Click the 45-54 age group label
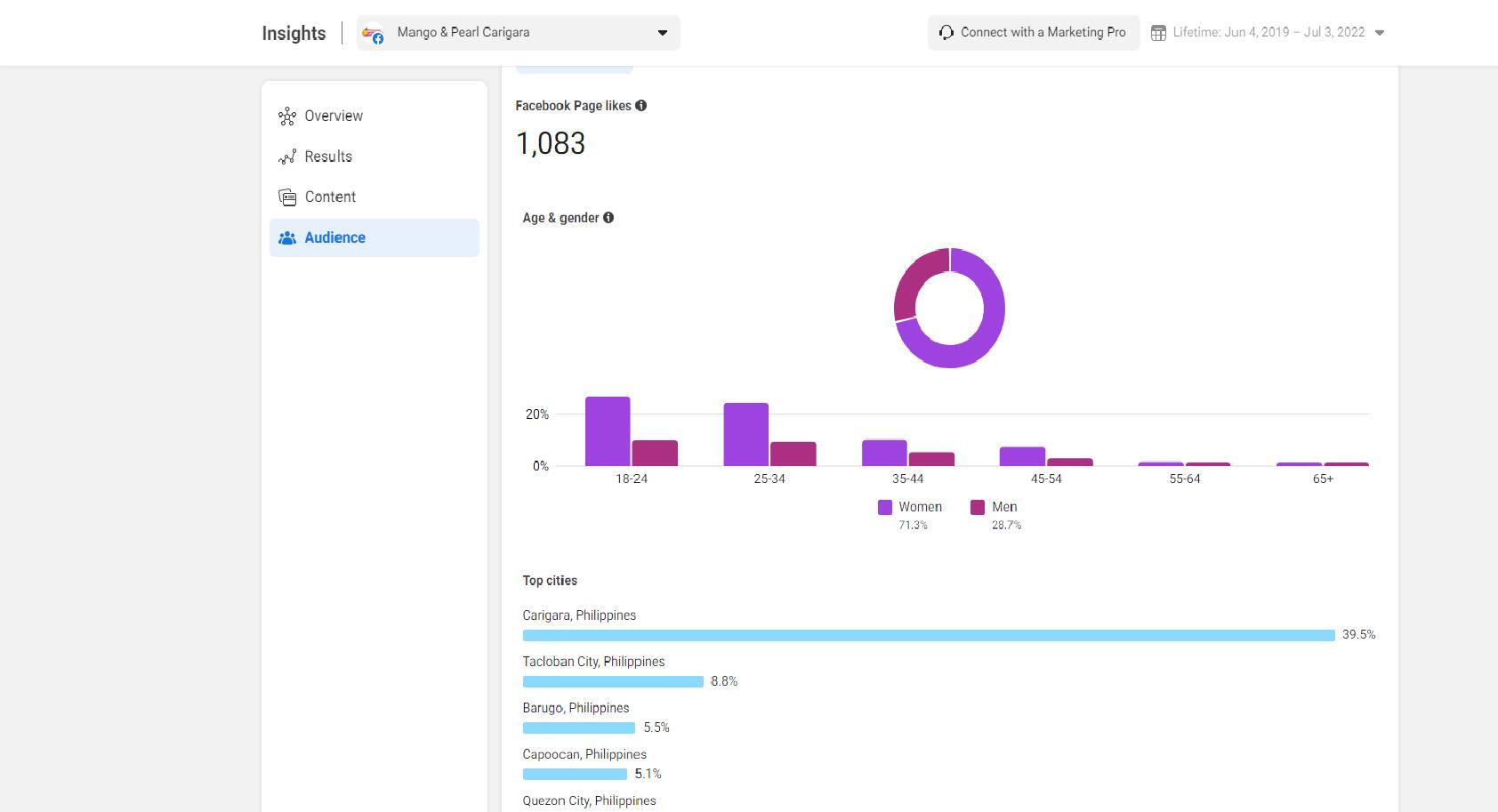 click(1046, 478)
